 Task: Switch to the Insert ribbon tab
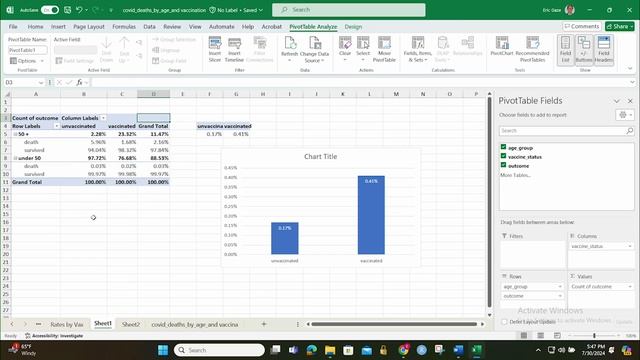point(58,27)
